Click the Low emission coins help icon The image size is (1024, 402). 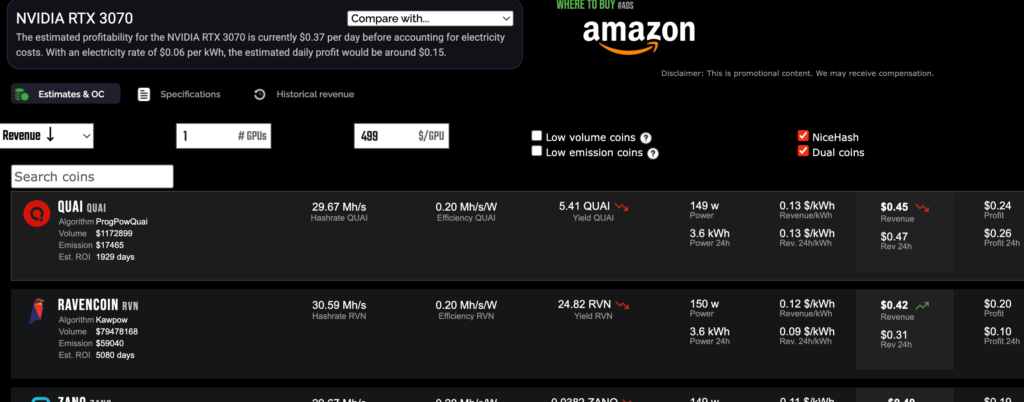click(x=653, y=154)
